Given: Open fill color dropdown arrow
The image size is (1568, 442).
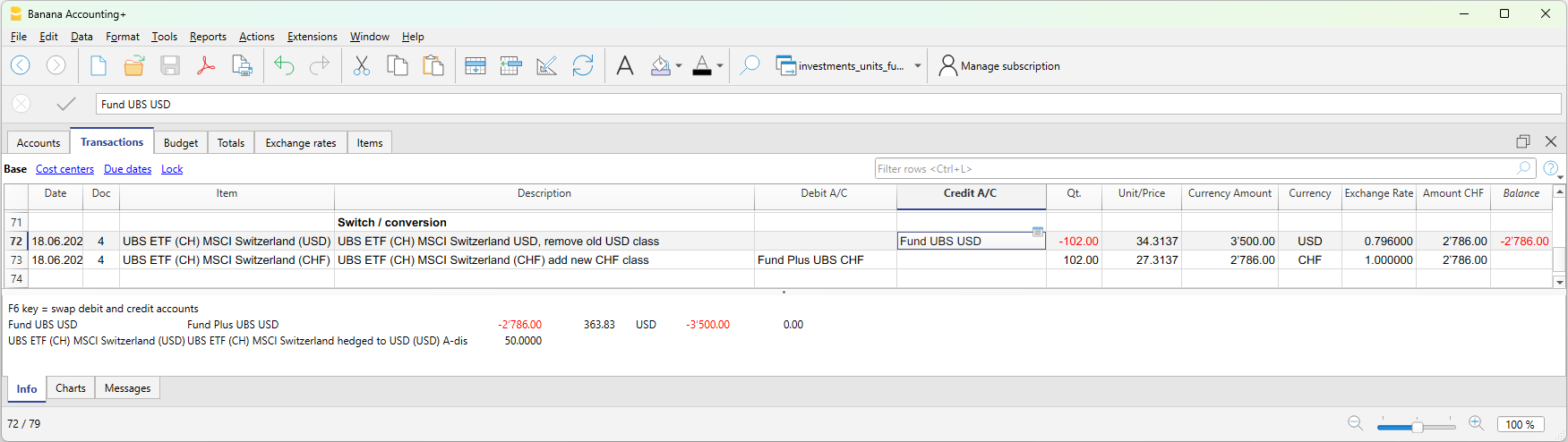Looking at the screenshot, I should [679, 66].
